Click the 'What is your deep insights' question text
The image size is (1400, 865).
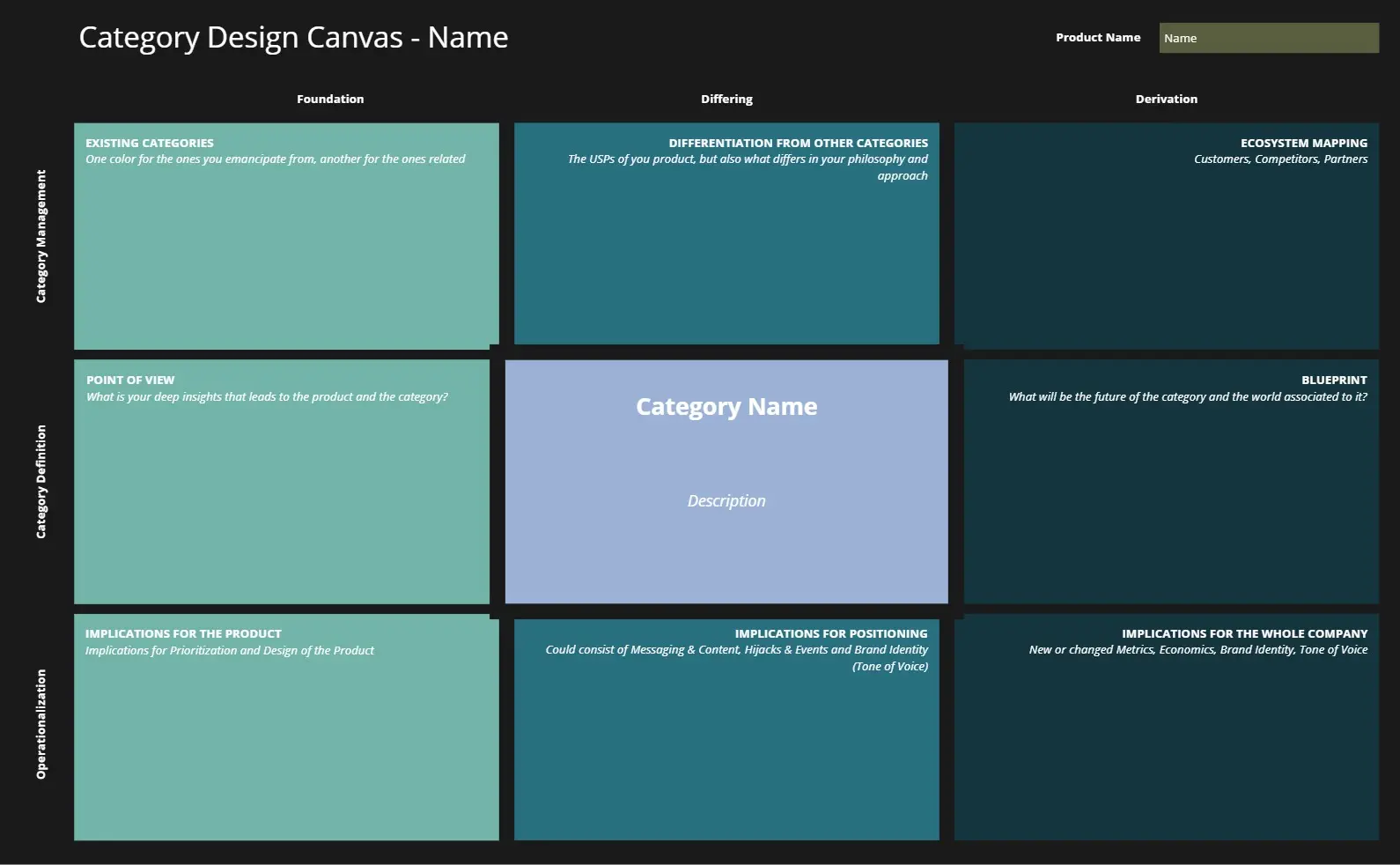267,397
